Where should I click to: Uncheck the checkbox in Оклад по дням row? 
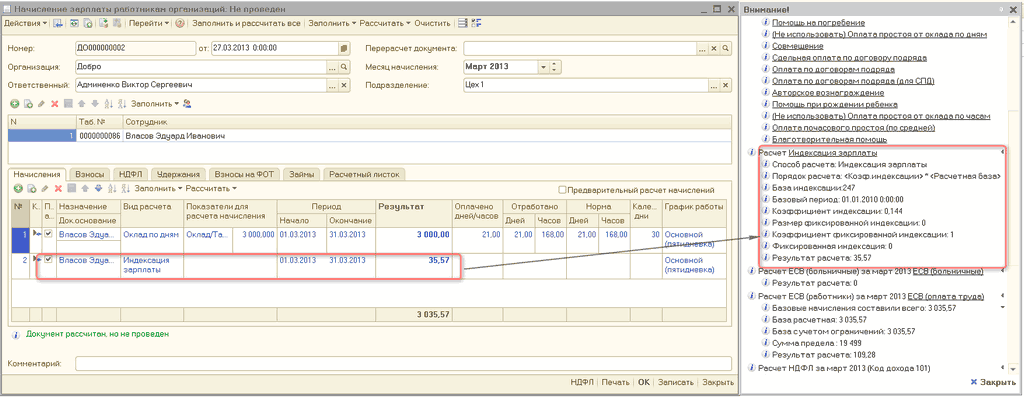(48, 234)
